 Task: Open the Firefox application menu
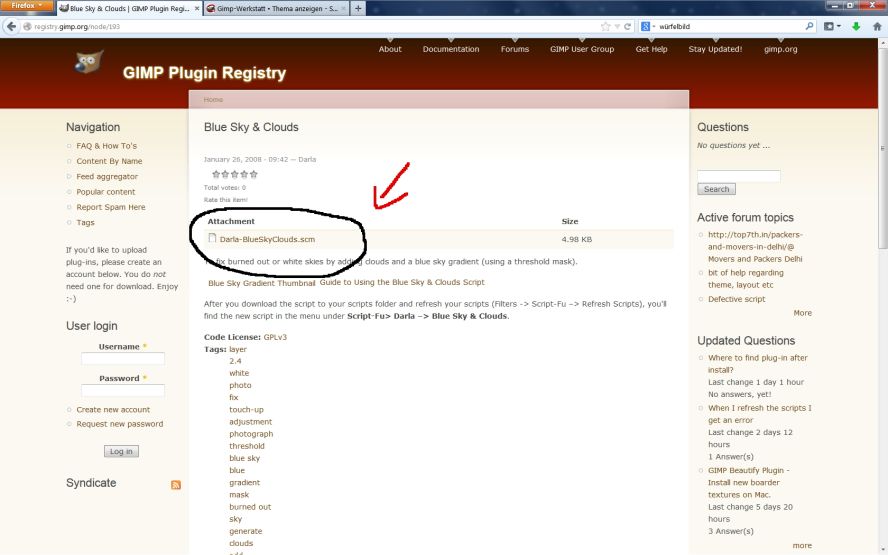[27, 6]
